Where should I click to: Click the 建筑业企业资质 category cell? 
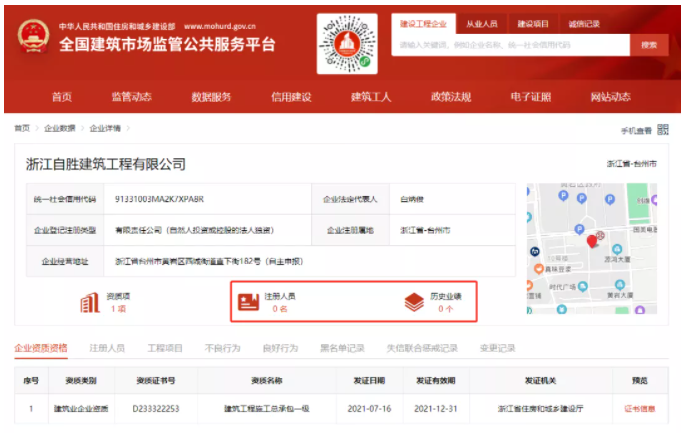click(x=81, y=409)
